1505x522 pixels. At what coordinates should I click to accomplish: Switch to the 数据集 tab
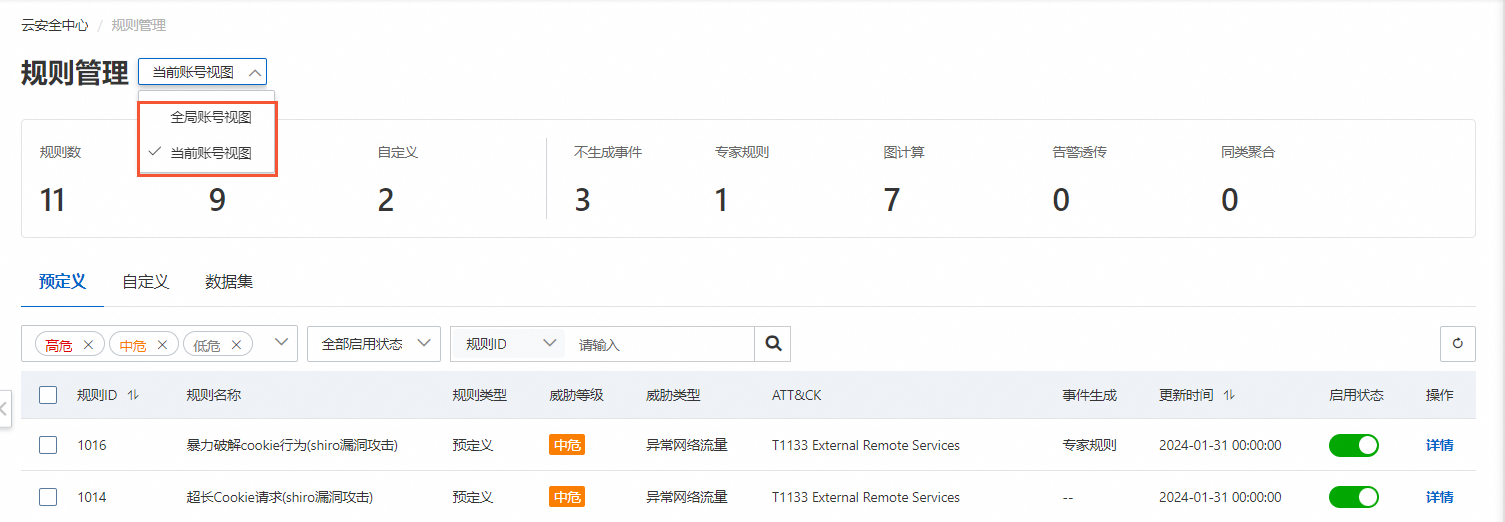(229, 282)
